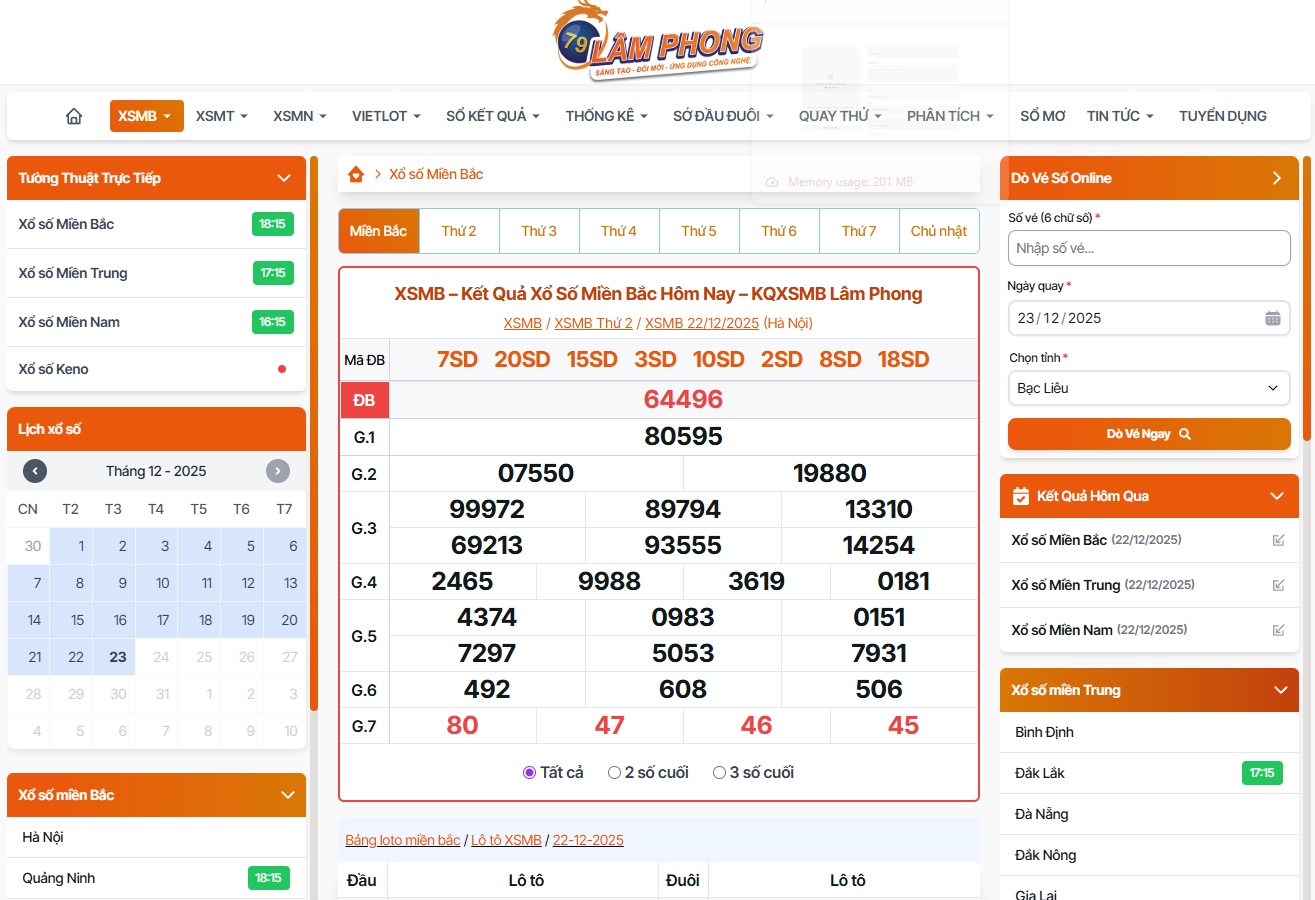Go to next month in calendar

[278, 471]
